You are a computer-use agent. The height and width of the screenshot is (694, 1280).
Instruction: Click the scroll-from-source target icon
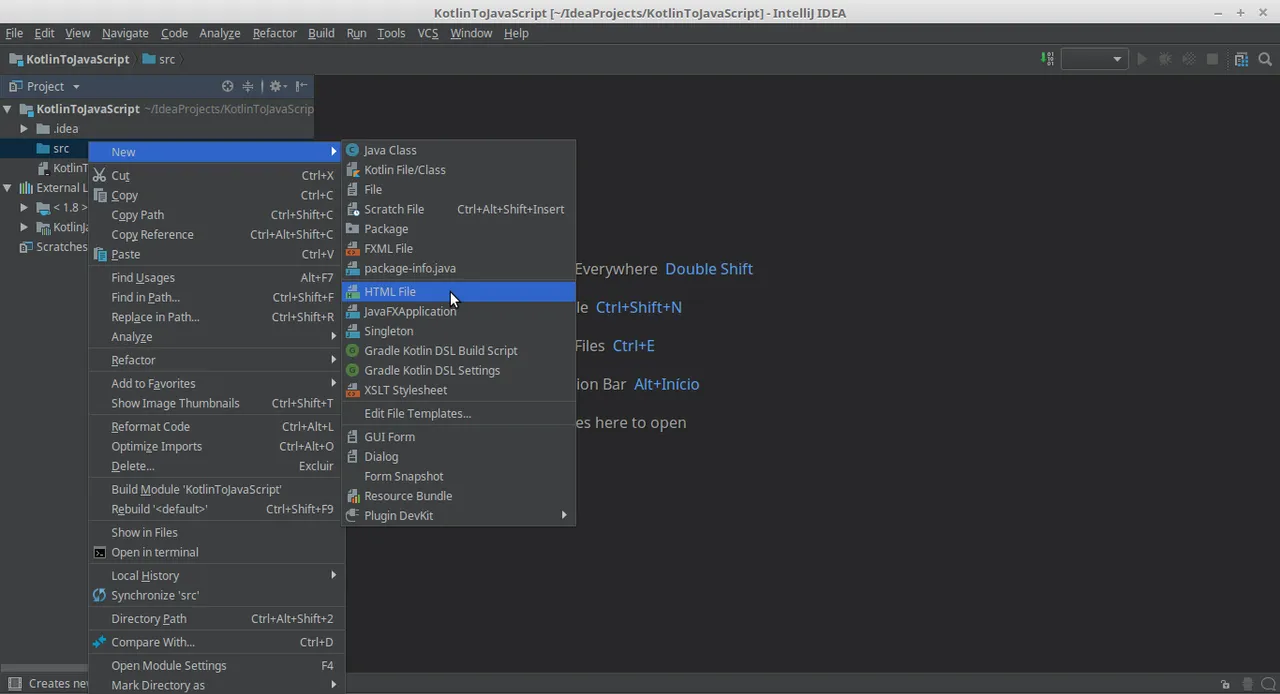click(x=227, y=86)
